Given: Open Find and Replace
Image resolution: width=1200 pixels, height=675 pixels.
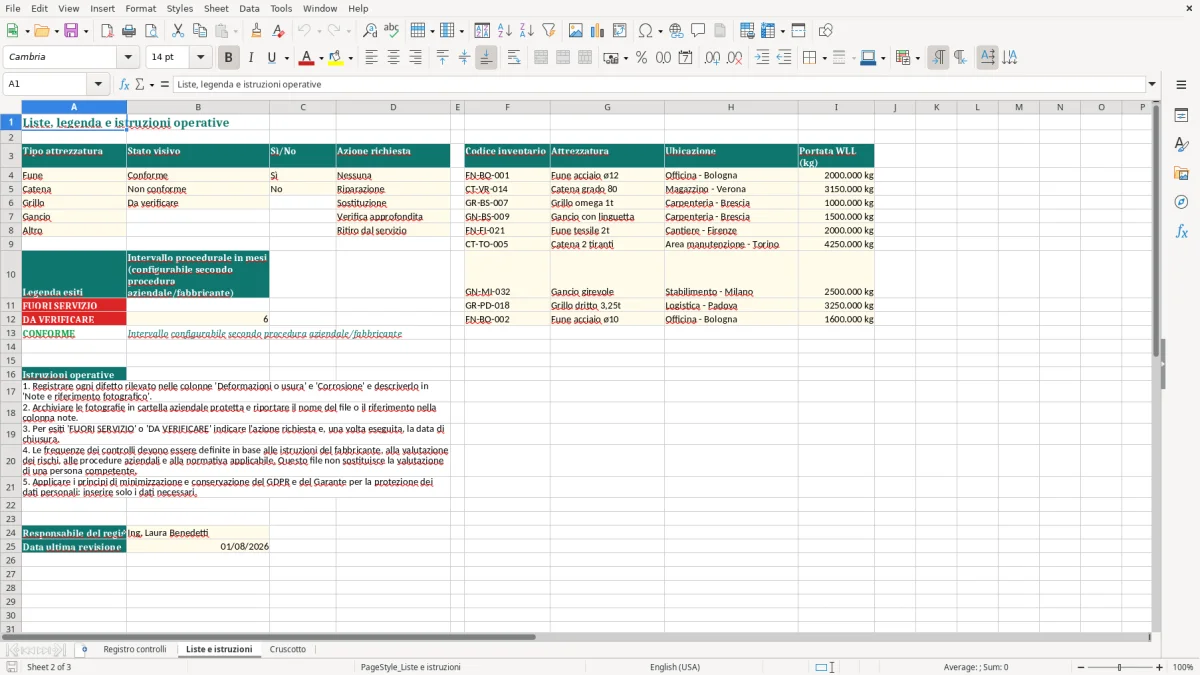Looking at the screenshot, I should (370, 31).
